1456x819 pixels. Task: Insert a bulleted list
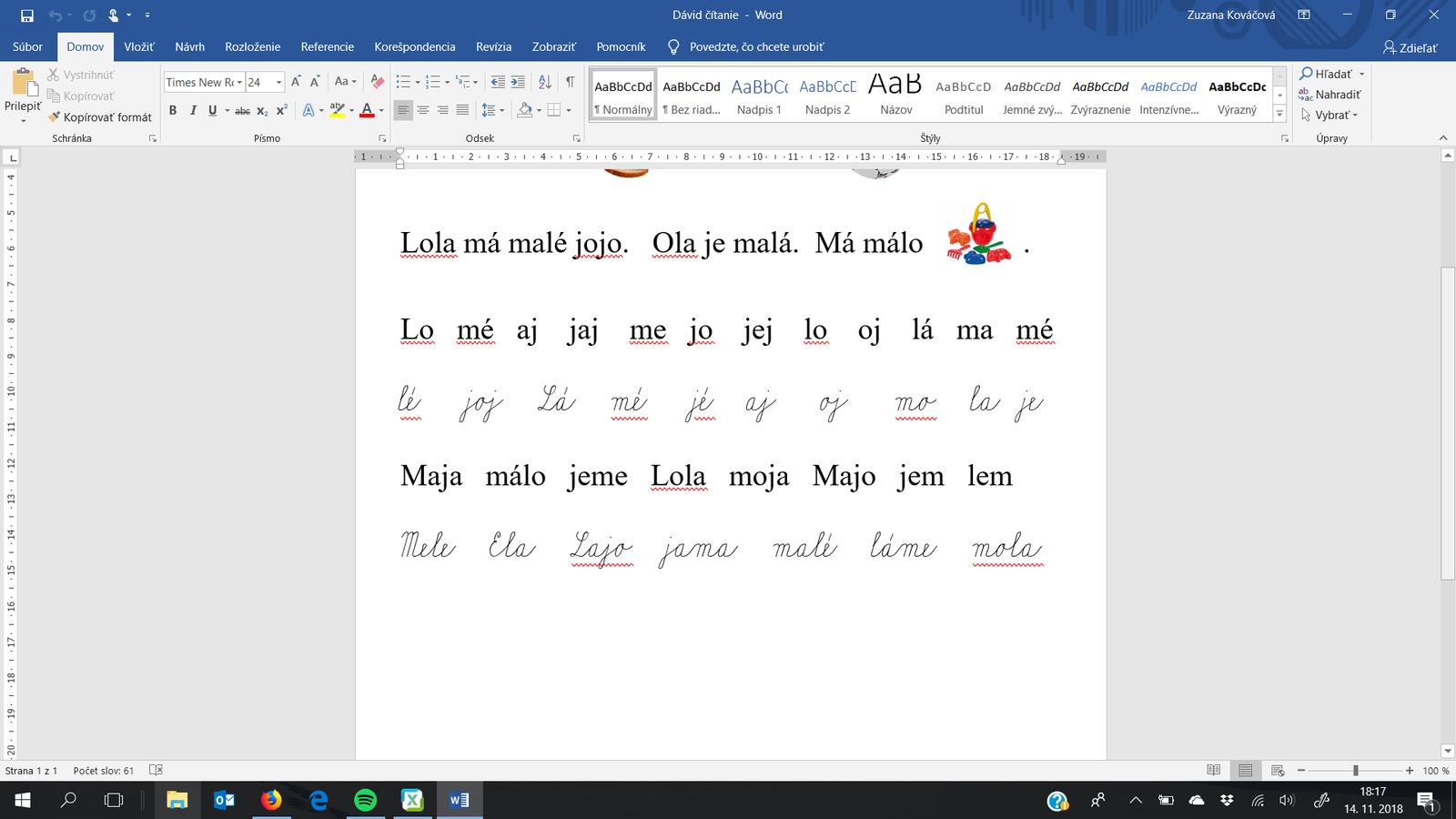pos(403,82)
